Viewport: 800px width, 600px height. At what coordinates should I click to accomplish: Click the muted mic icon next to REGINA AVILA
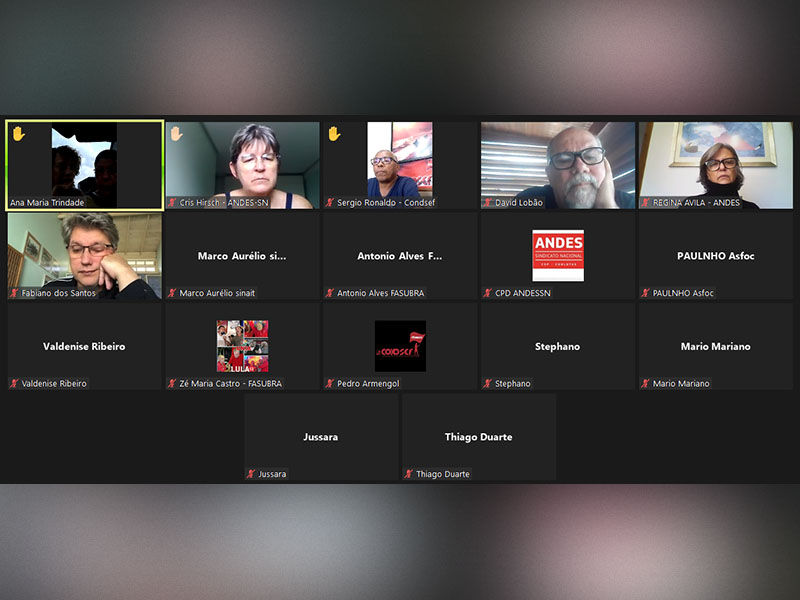point(646,203)
